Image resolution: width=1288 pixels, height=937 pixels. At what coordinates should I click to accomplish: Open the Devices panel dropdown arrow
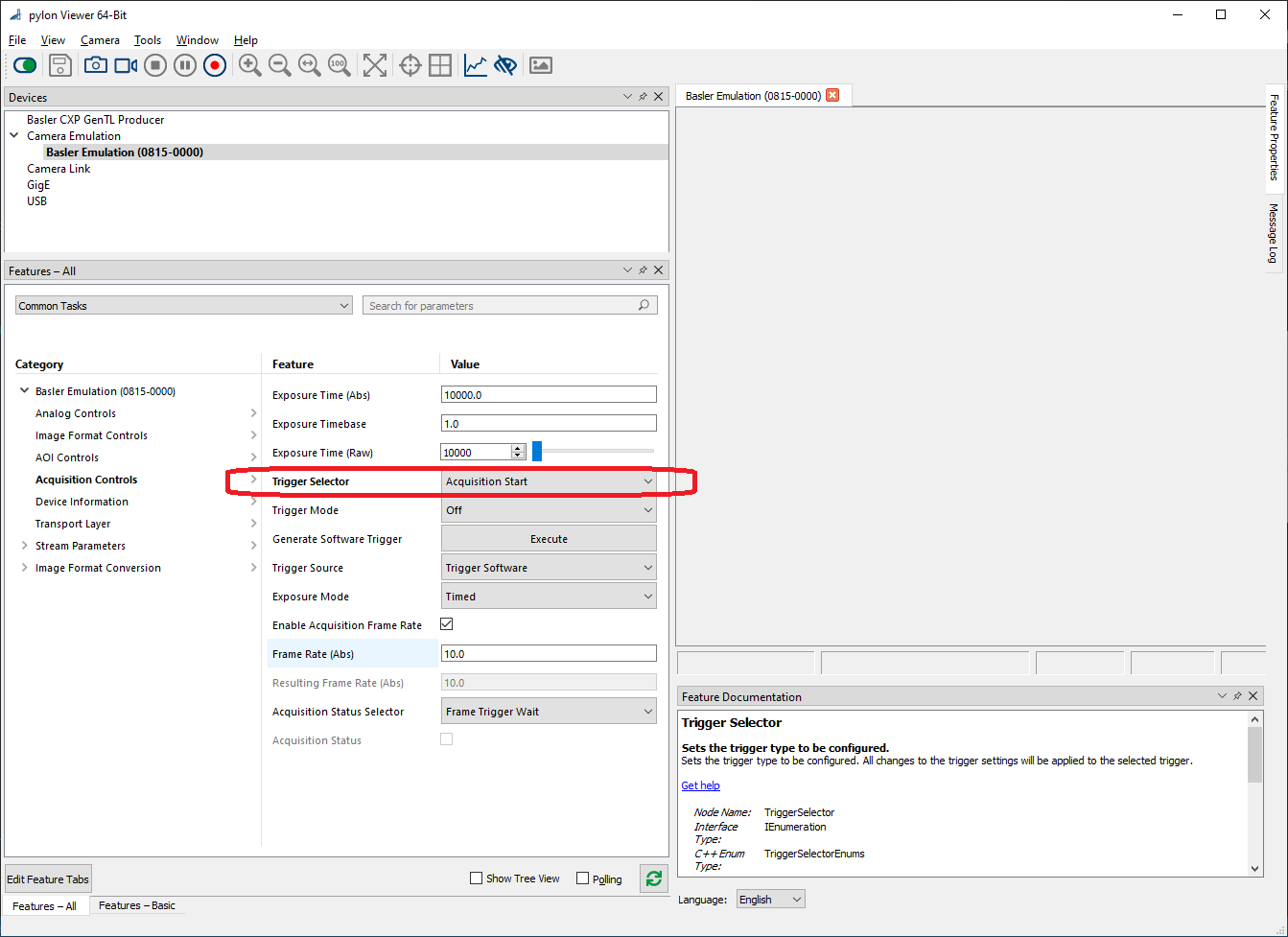click(x=628, y=97)
